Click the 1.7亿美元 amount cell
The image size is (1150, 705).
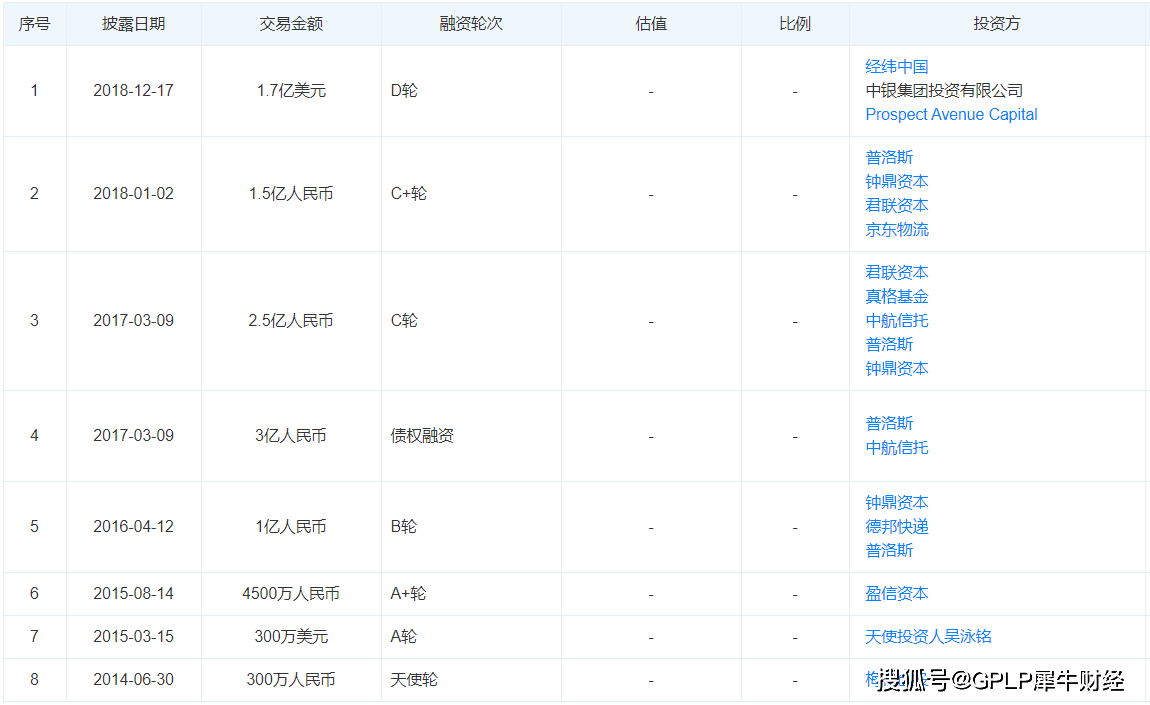point(291,90)
